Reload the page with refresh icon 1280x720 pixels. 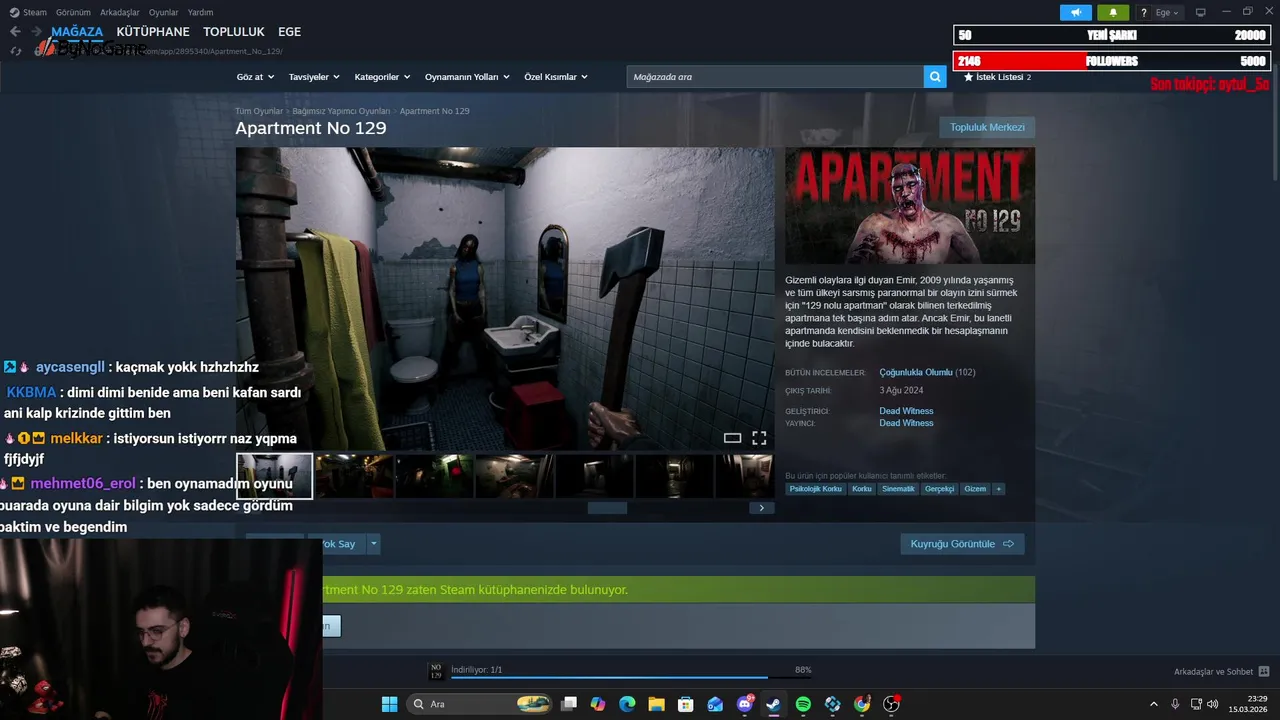(x=15, y=51)
